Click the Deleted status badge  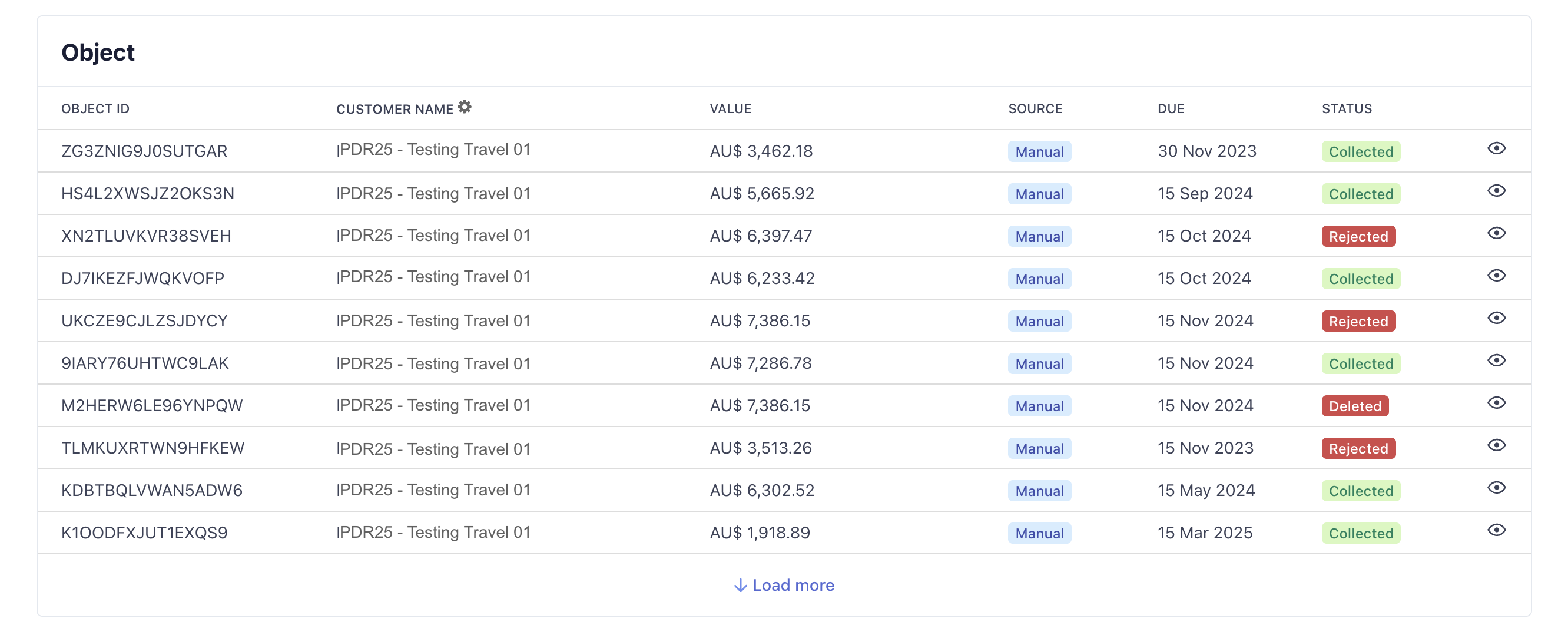(x=1354, y=406)
